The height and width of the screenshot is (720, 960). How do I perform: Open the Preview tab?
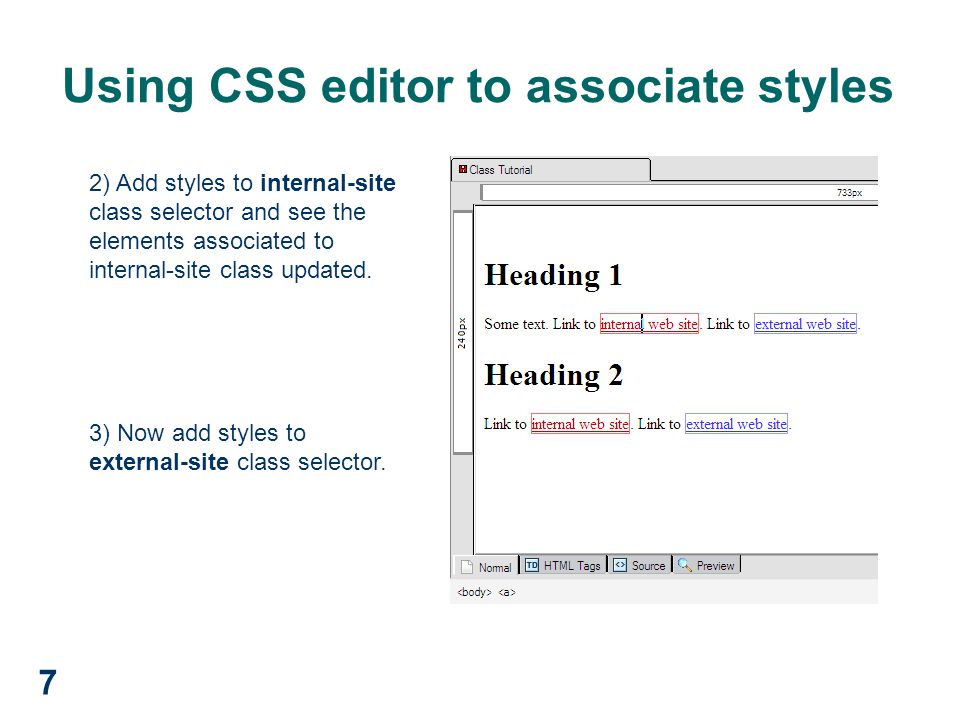tap(707, 566)
